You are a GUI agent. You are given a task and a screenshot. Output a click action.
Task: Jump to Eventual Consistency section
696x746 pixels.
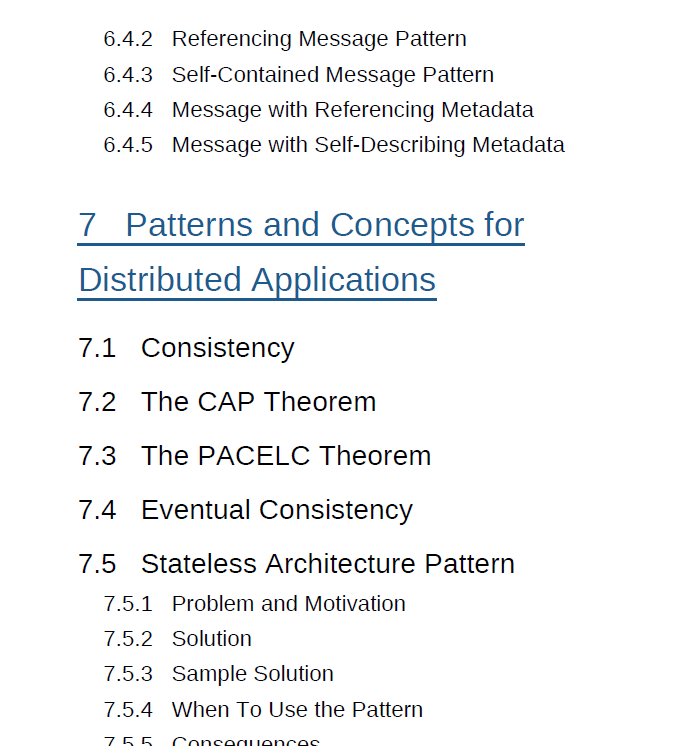pos(276,510)
